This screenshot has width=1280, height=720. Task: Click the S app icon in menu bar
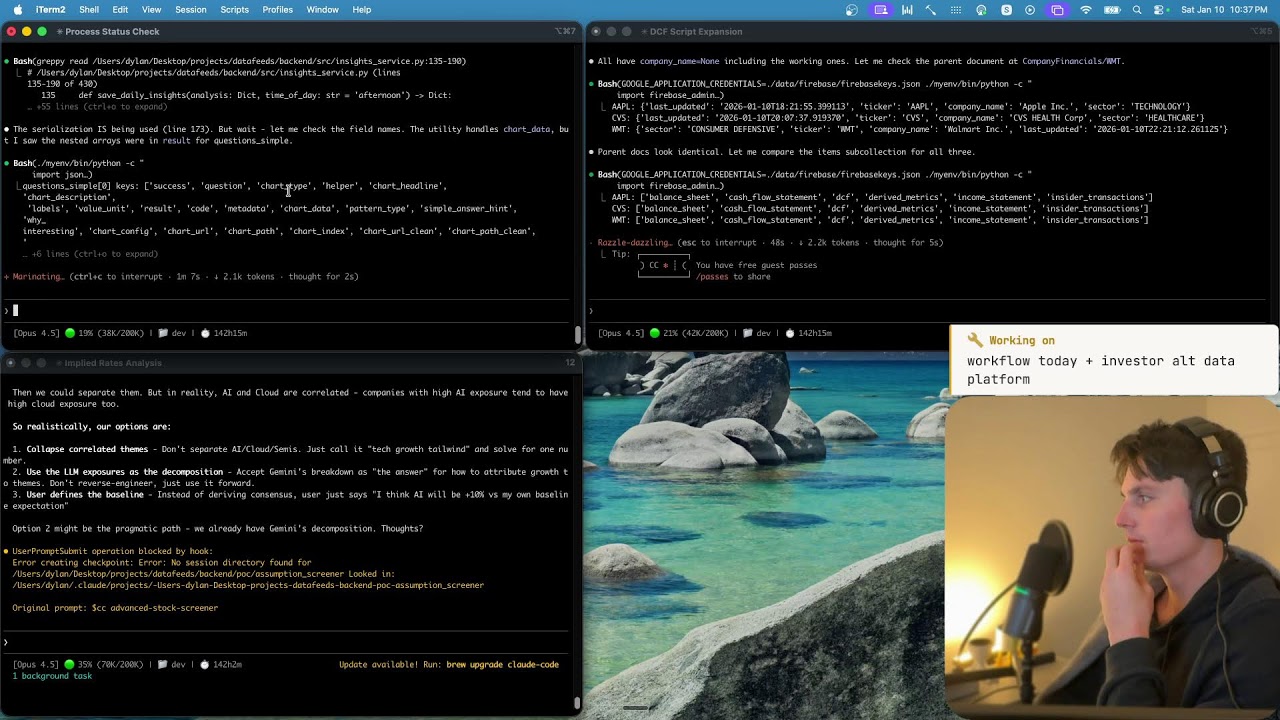pos(1006,10)
